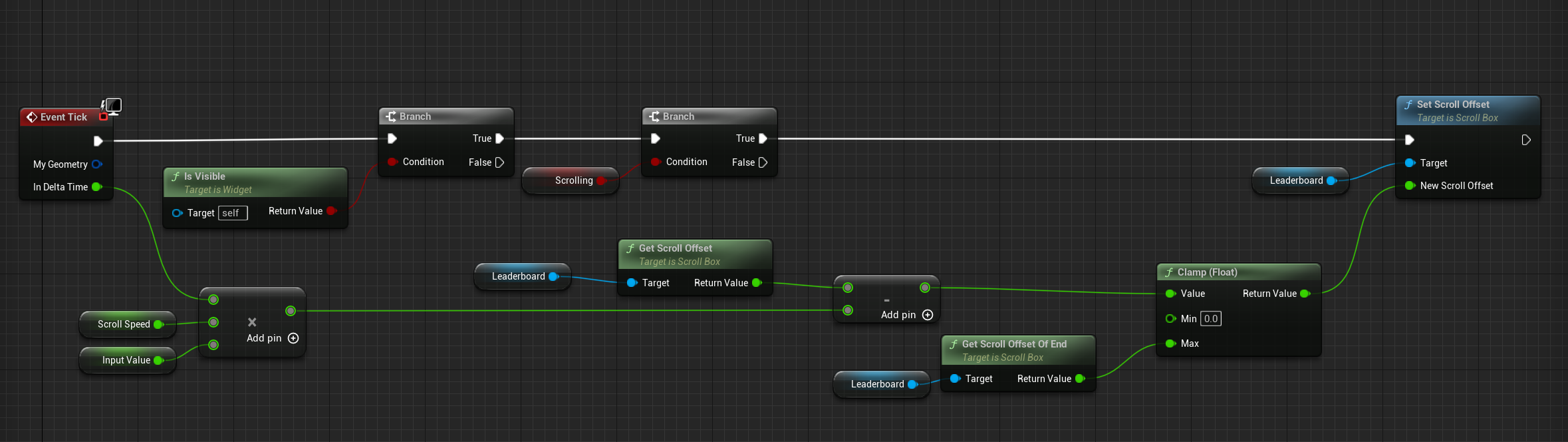
Task: Click the In Delta Time output pin
Action: click(x=97, y=187)
